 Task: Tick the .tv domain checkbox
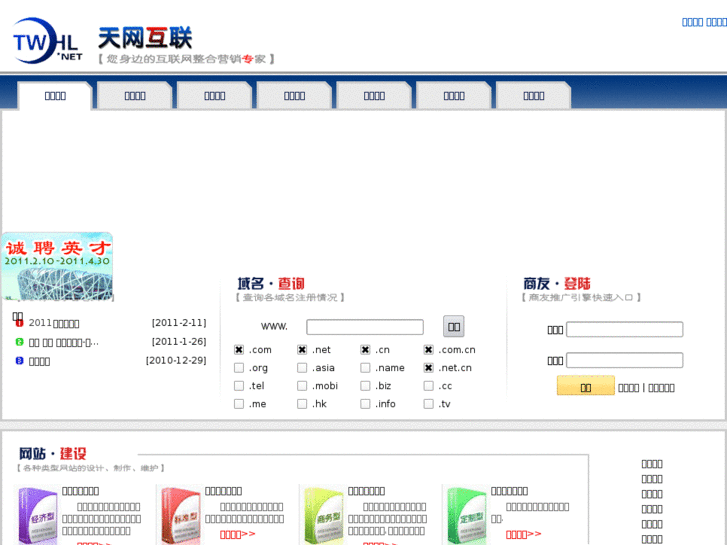tap(428, 404)
